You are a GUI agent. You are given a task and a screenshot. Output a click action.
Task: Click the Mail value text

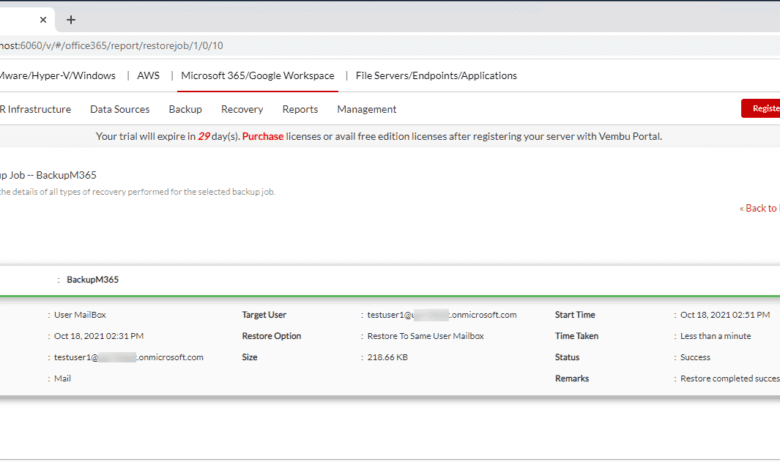[63, 378]
